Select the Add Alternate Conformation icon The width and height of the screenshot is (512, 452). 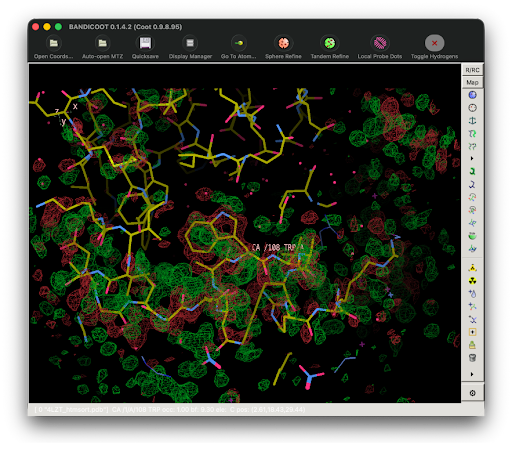(472, 319)
